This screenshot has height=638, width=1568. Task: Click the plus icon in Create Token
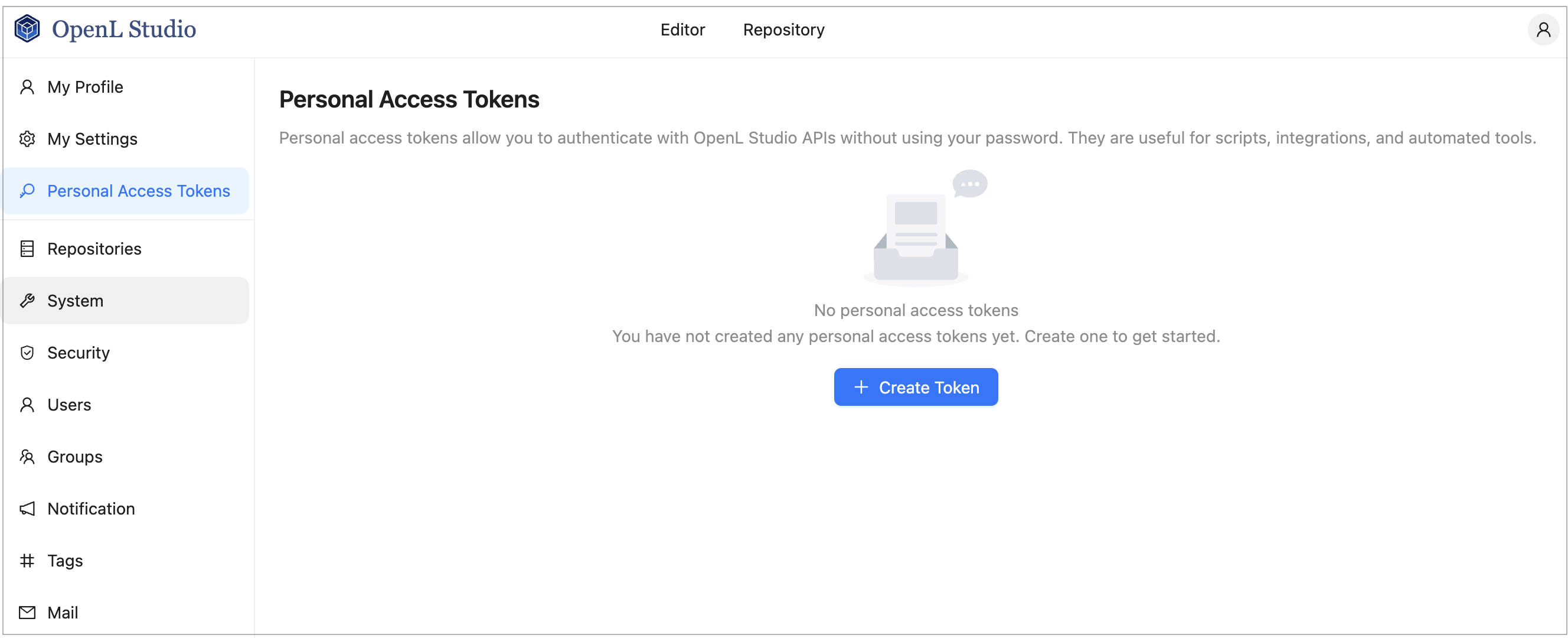pos(861,387)
